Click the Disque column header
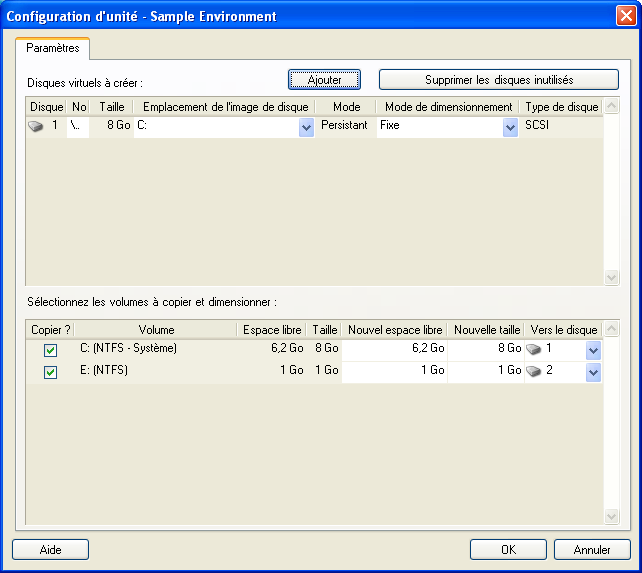This screenshot has width=642, height=573. pyautogui.click(x=46, y=107)
